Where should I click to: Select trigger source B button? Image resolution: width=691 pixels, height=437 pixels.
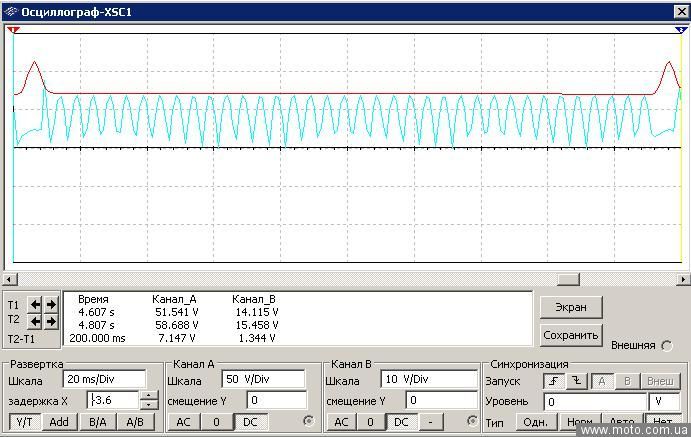pyautogui.click(x=627, y=381)
